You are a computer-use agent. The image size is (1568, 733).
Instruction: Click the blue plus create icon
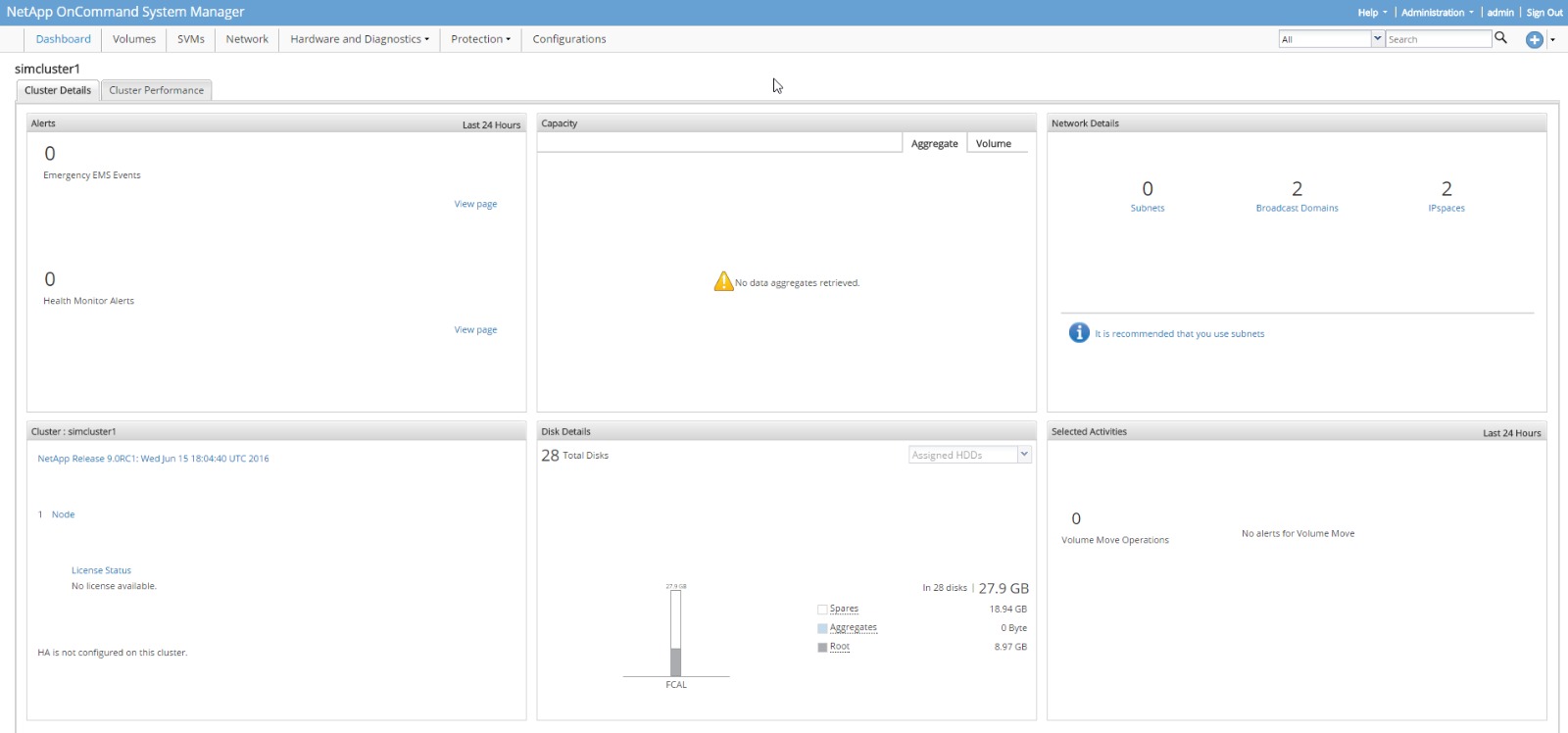(1535, 39)
